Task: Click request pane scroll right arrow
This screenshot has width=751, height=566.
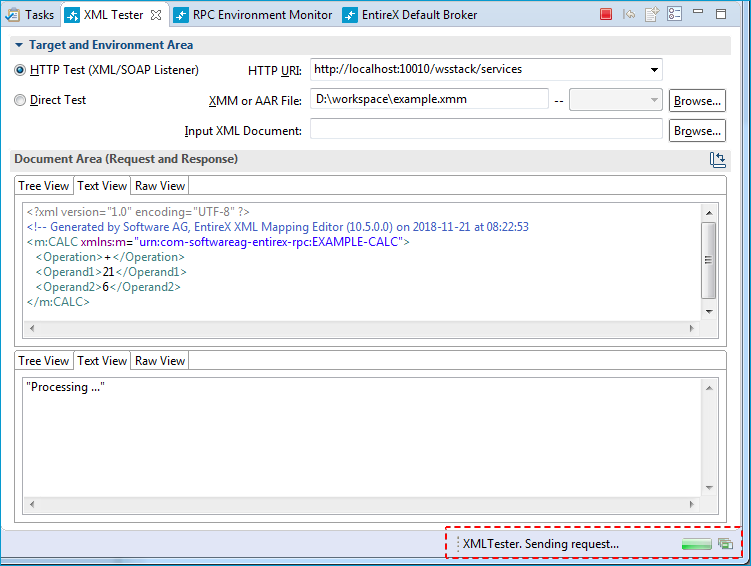Action: tap(692, 328)
